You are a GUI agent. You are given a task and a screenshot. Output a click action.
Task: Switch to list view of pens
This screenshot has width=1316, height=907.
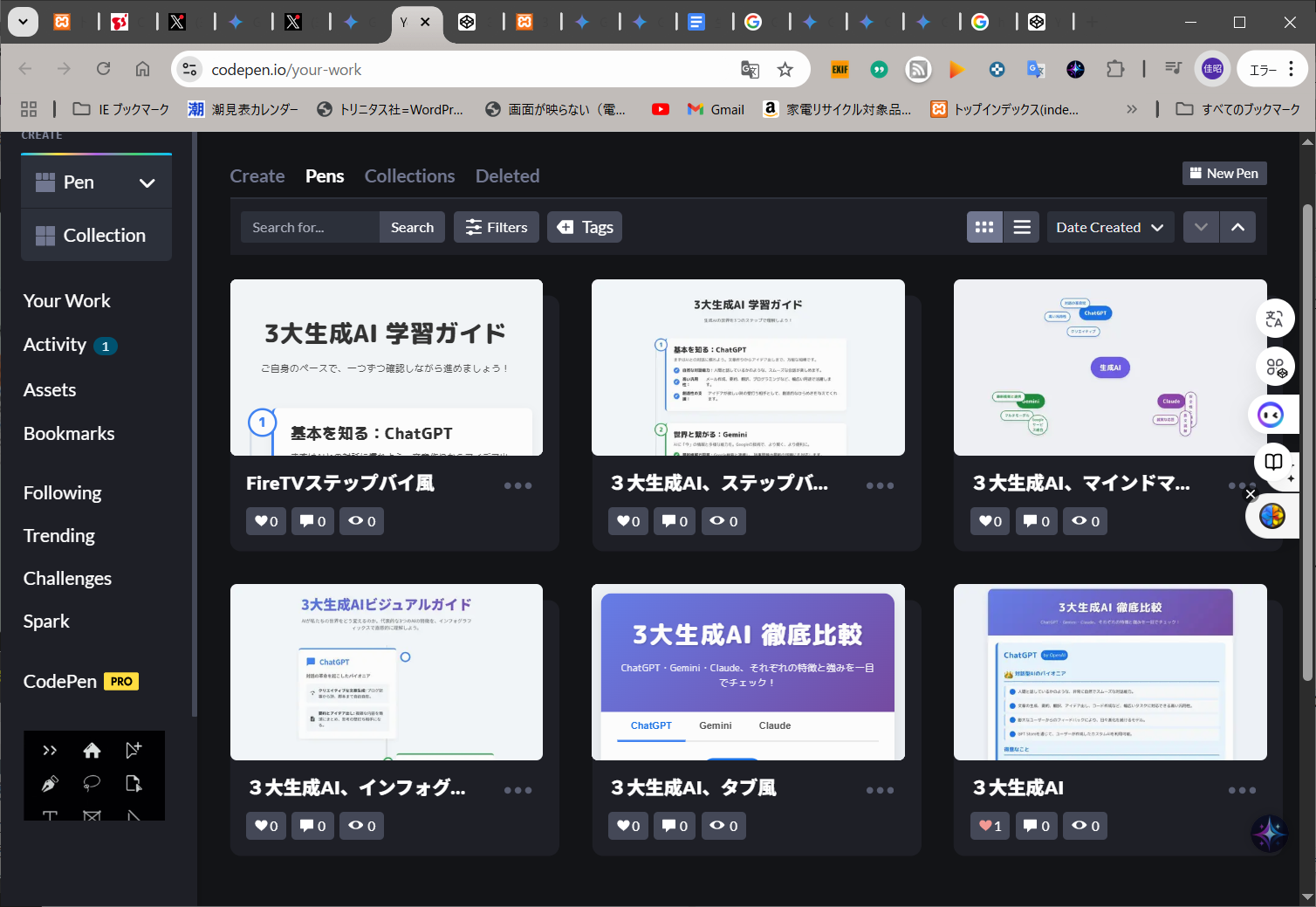point(1022,227)
